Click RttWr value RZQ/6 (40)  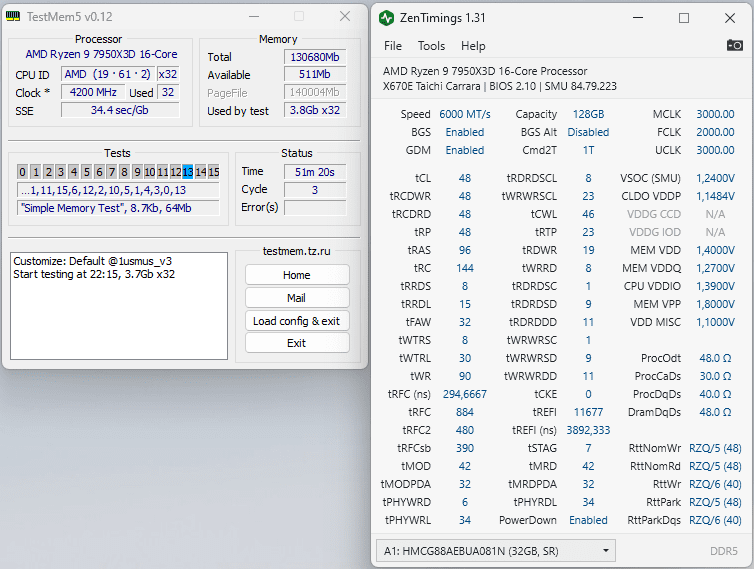(x=715, y=484)
